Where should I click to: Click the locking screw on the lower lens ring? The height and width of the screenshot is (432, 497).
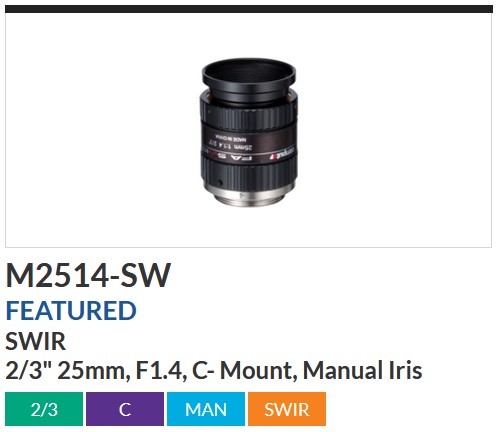220,183
